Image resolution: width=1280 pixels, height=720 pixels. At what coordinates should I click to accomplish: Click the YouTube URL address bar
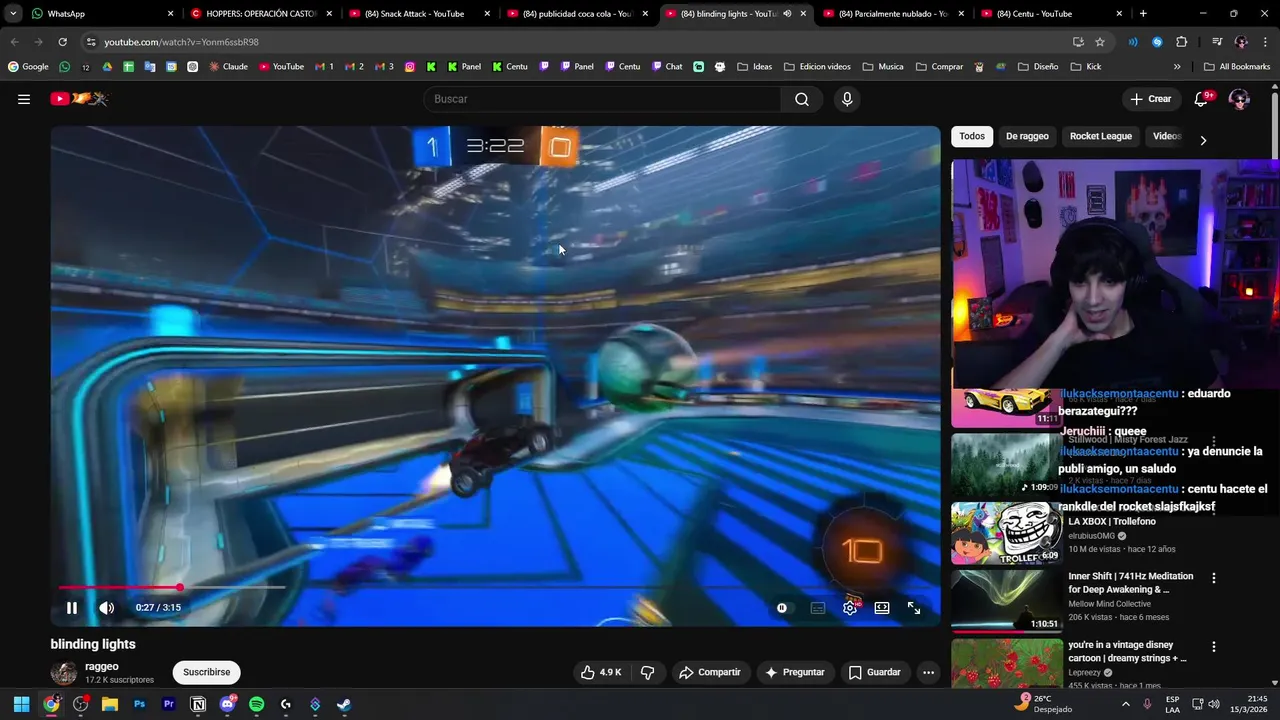pos(575,42)
